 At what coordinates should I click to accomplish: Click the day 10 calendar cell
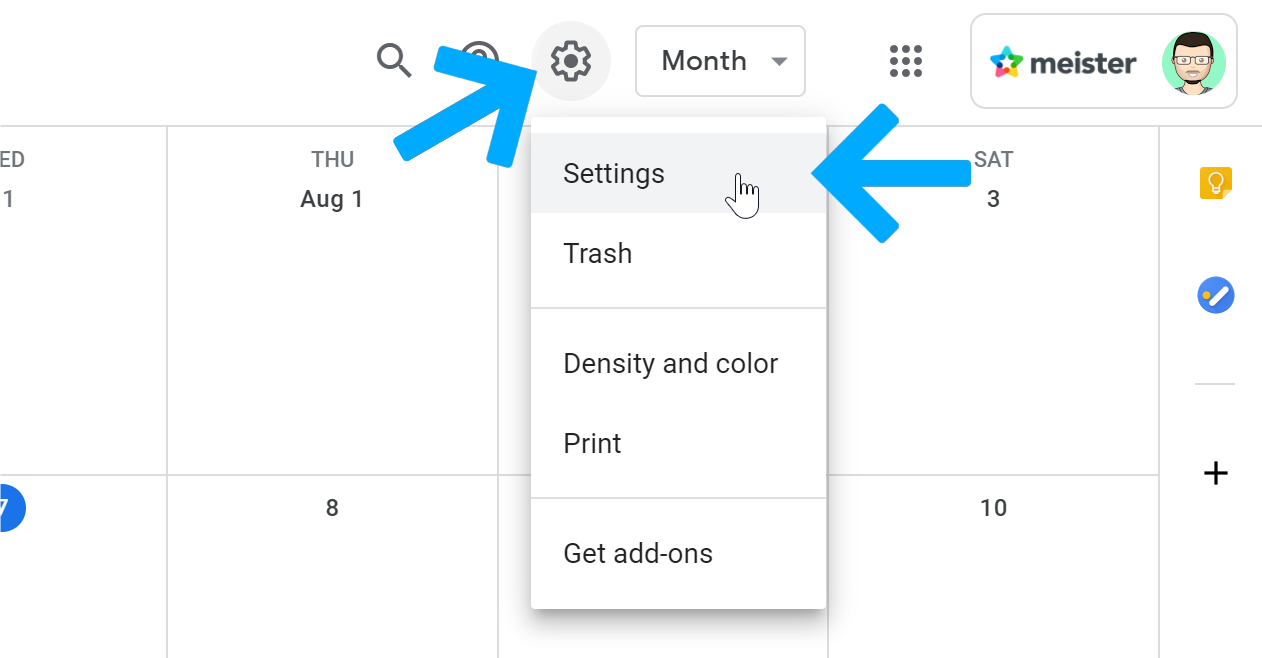pyautogui.click(x=993, y=507)
